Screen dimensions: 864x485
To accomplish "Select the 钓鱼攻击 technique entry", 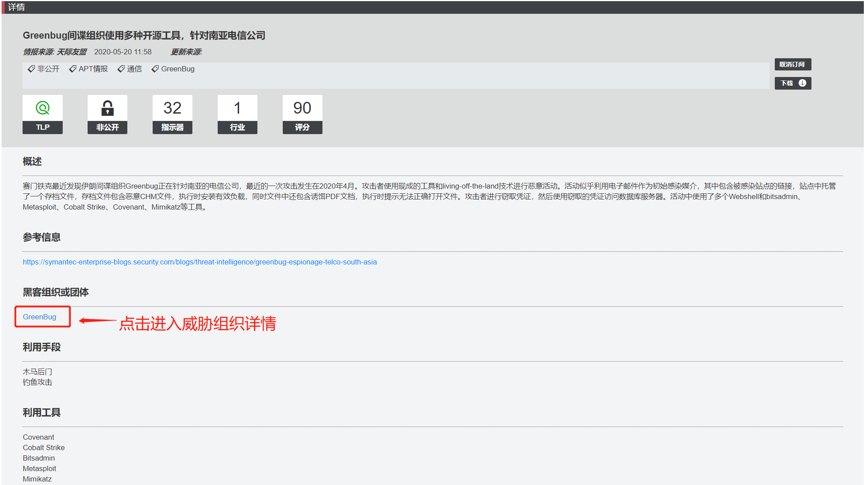I will 37,382.
